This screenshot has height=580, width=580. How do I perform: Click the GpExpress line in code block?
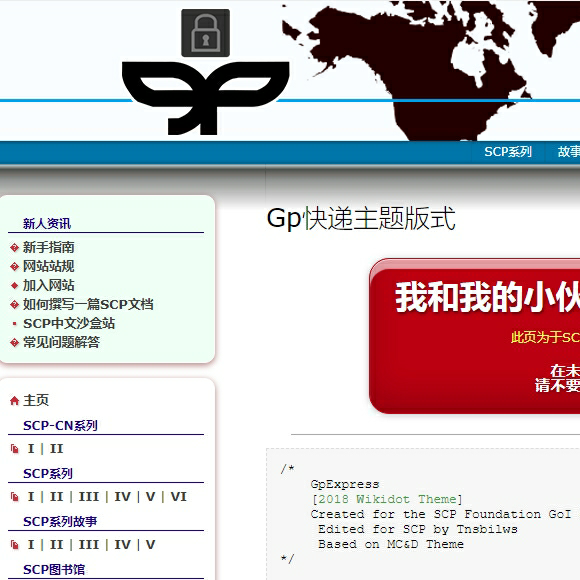(x=345, y=484)
